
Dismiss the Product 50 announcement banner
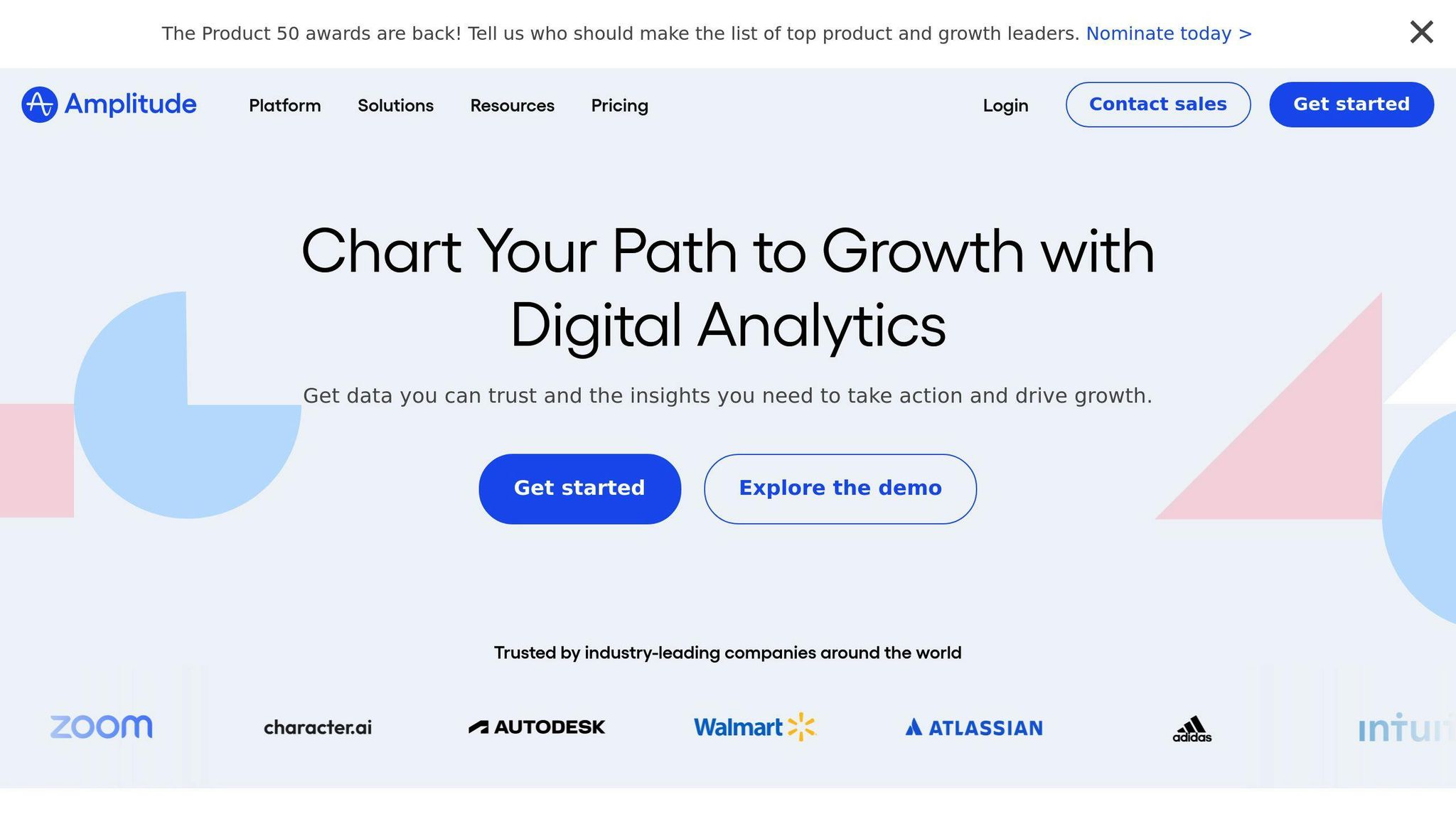[1421, 32]
